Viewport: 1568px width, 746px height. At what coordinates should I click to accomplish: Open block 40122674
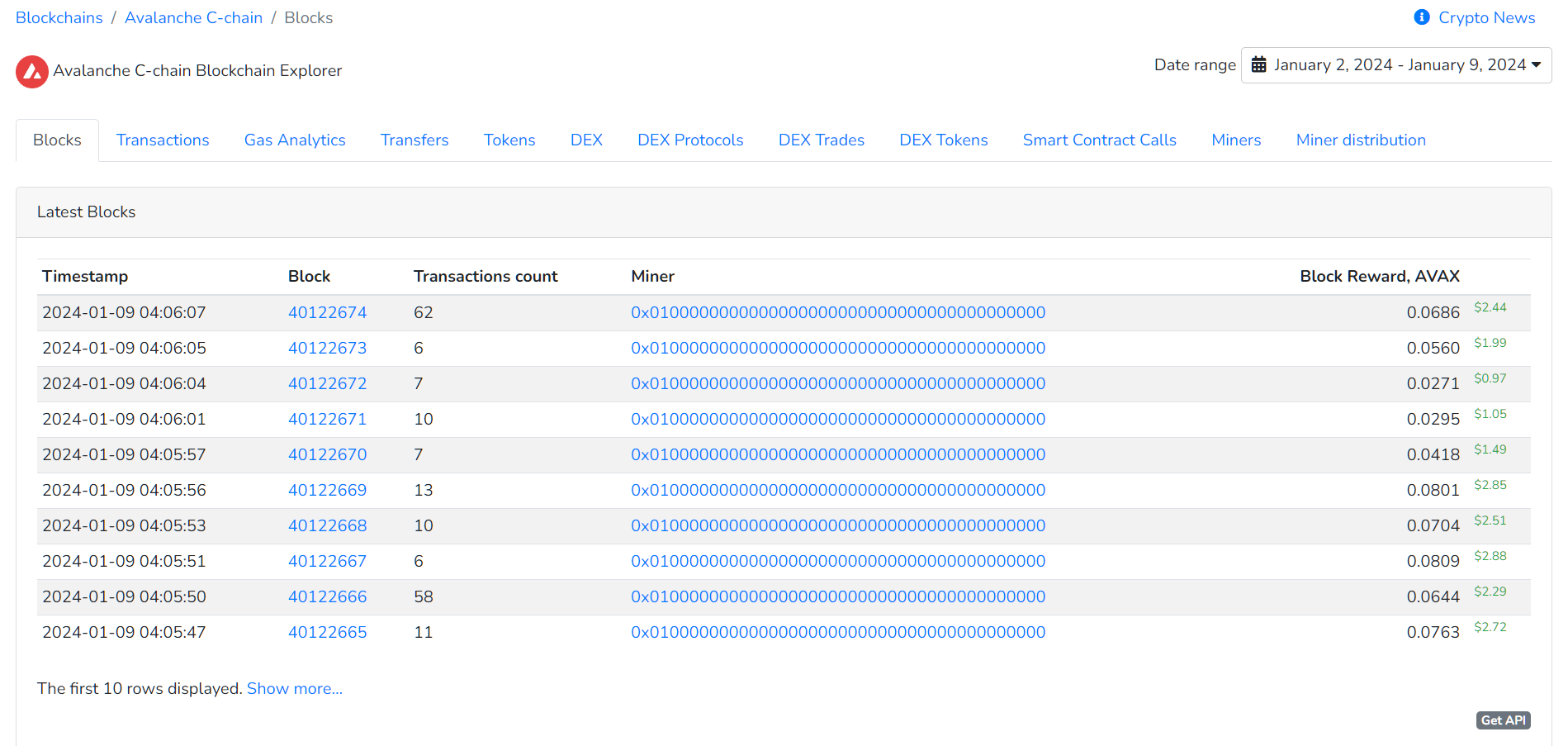(327, 313)
